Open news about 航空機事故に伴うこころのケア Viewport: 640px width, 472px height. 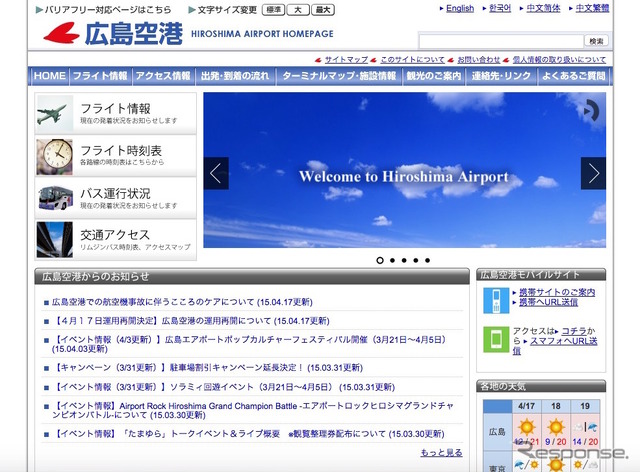click(x=182, y=302)
